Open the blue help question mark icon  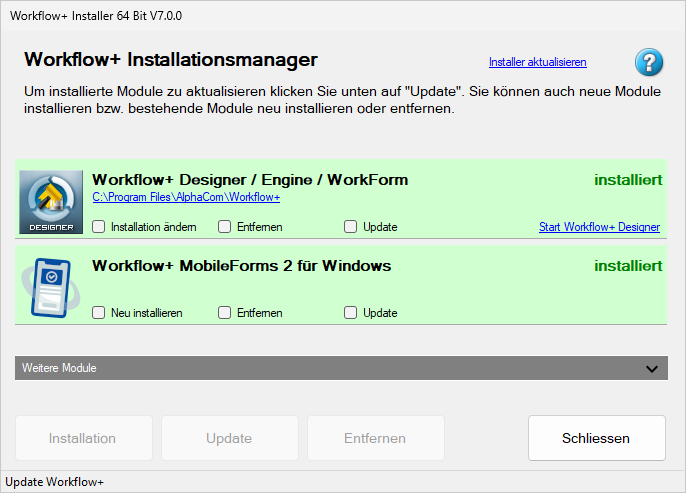(x=649, y=62)
